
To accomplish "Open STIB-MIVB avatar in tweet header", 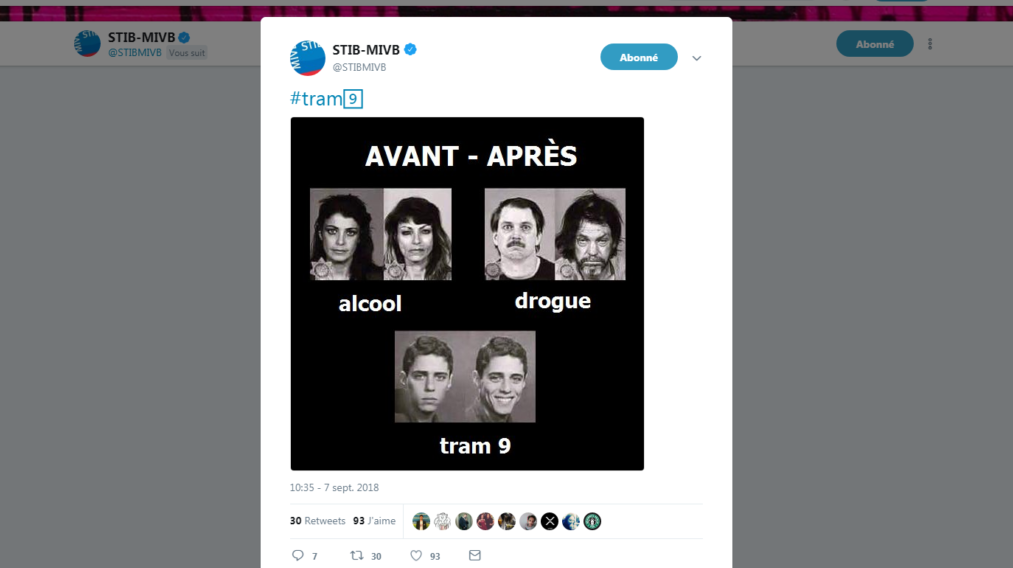I will coord(308,58).
